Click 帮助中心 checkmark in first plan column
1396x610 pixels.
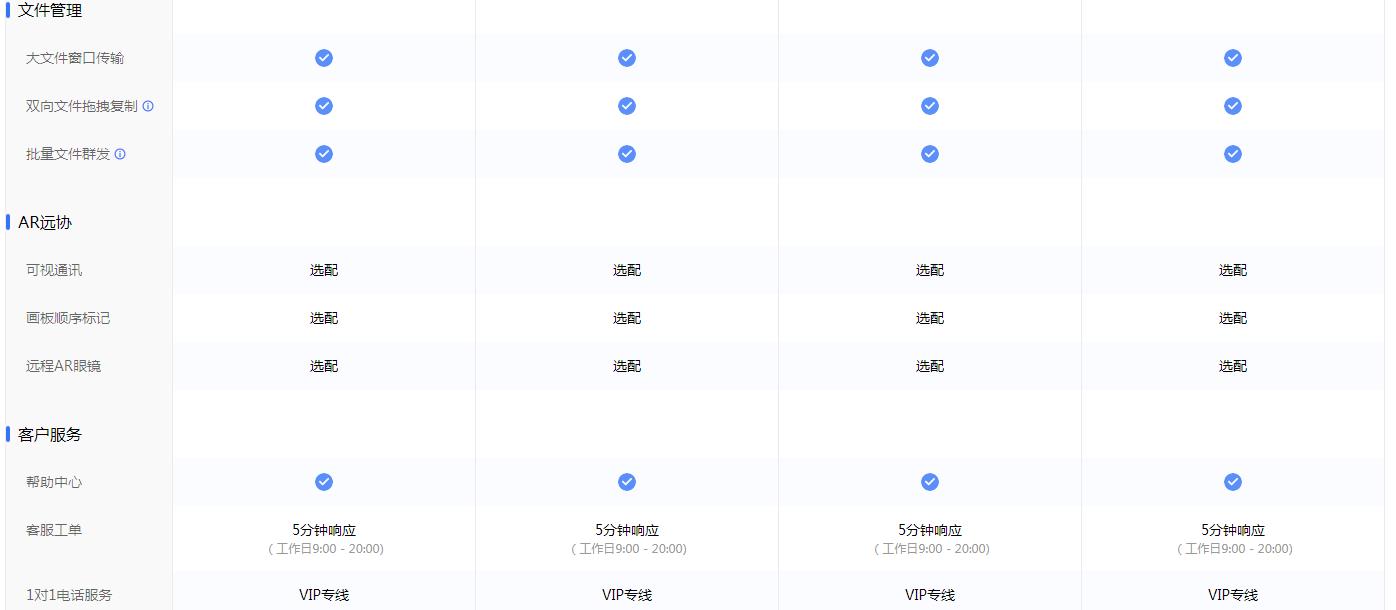pos(324,482)
